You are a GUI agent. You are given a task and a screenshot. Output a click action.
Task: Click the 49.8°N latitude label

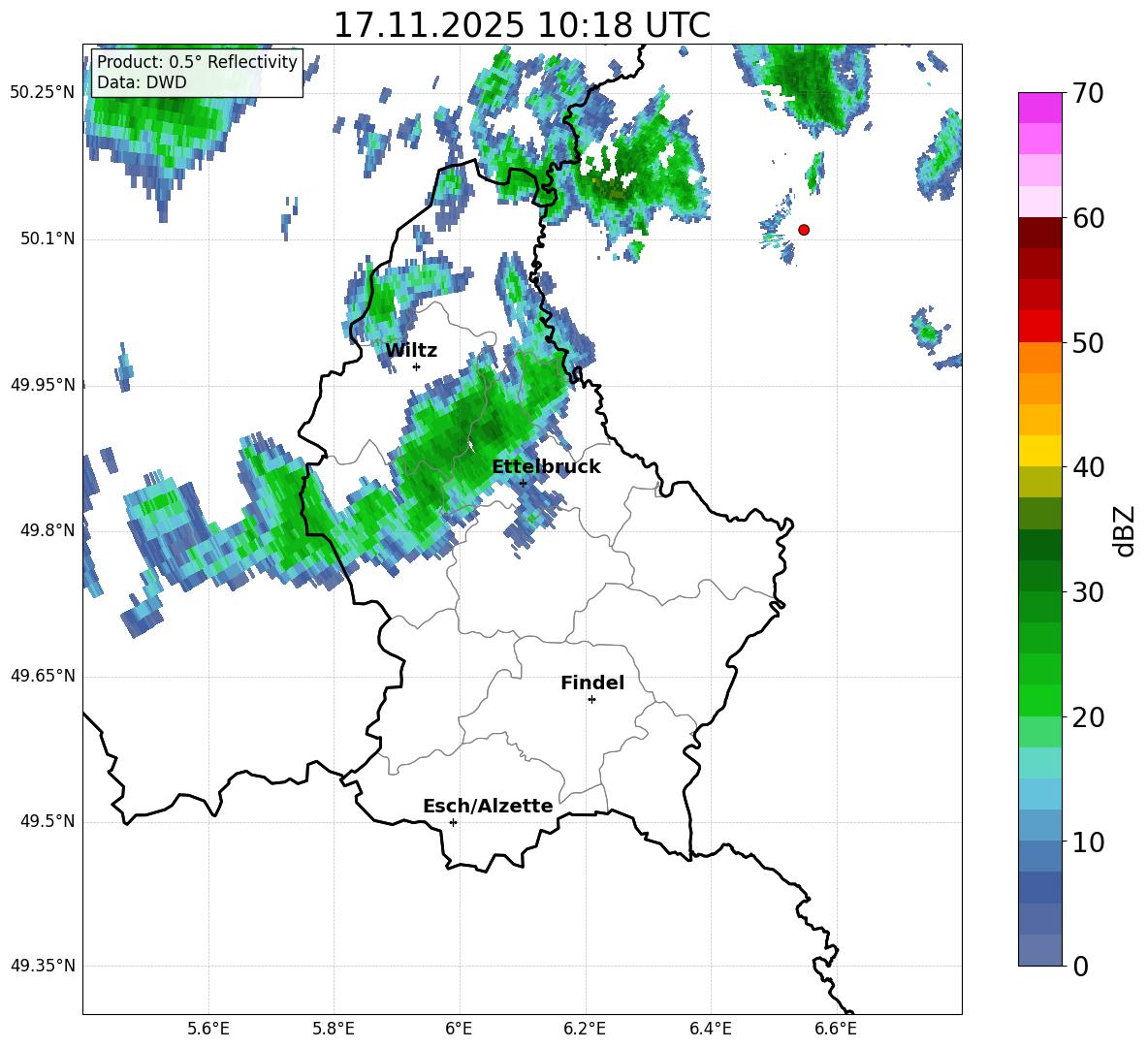tap(48, 530)
